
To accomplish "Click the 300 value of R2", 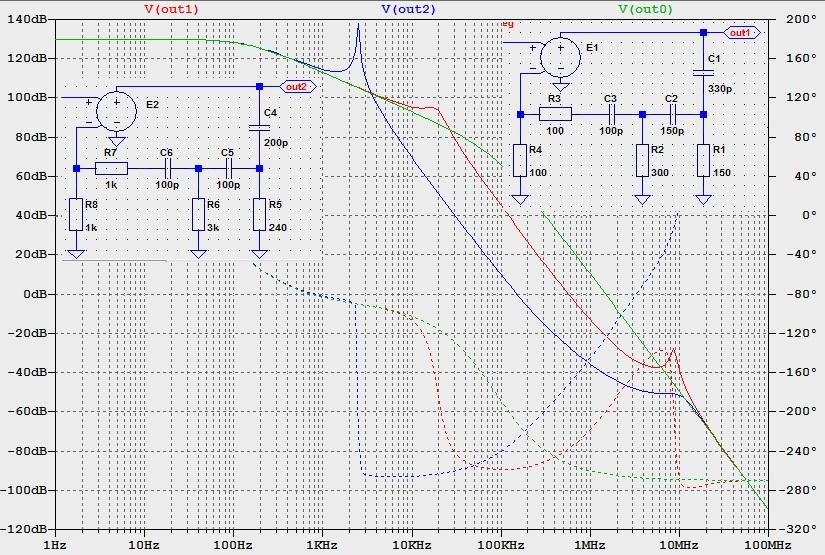I will [x=660, y=173].
